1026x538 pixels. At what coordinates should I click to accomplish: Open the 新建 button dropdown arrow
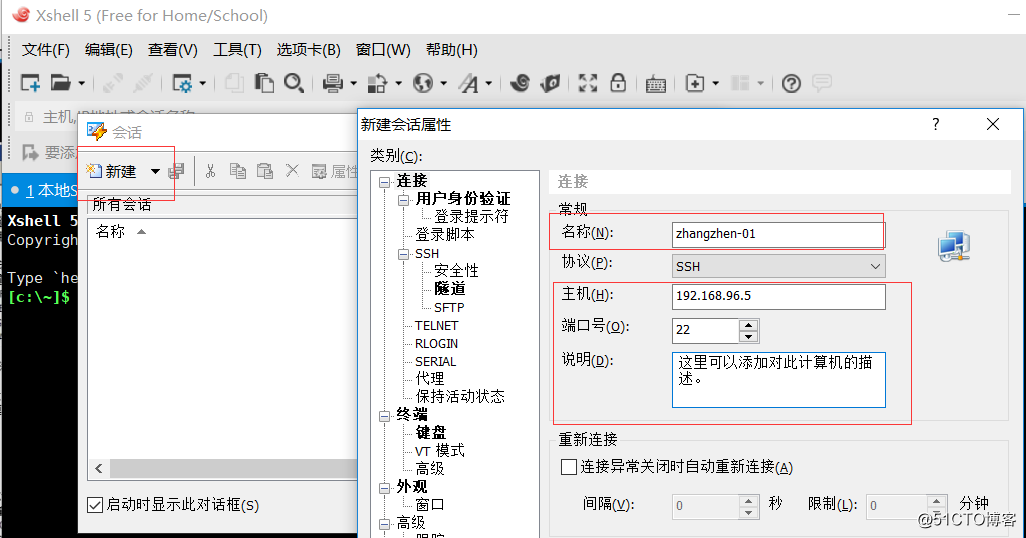[x=155, y=171]
